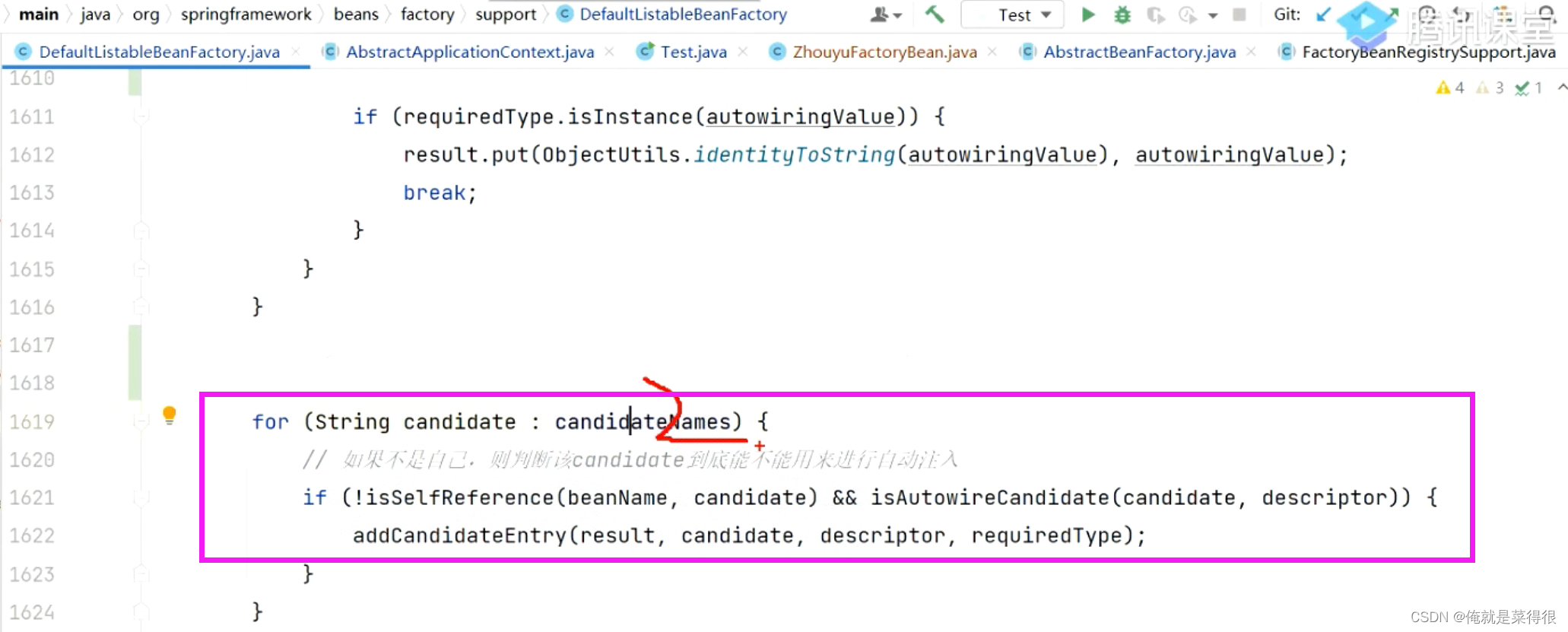This screenshot has height=632, width=1568.
Task: Click the gray Stop square button
Action: click(1239, 14)
